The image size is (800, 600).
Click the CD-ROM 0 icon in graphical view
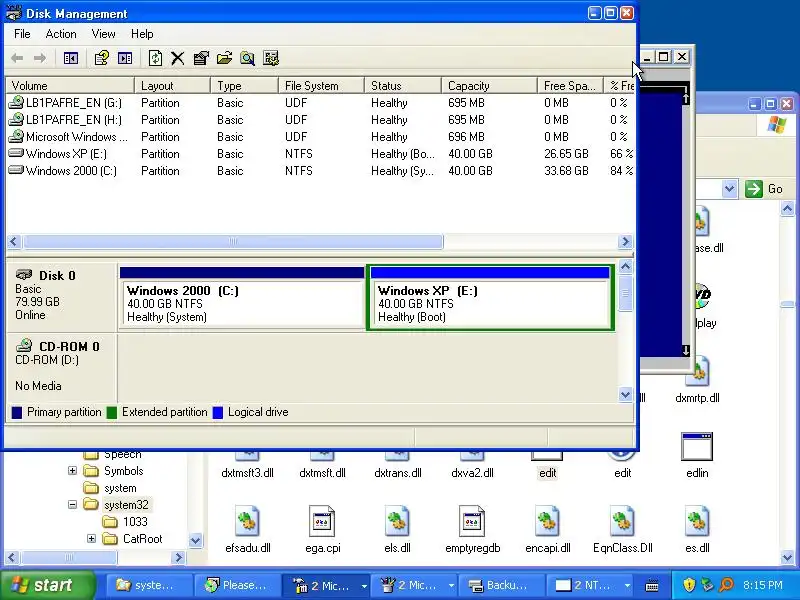pos(24,346)
